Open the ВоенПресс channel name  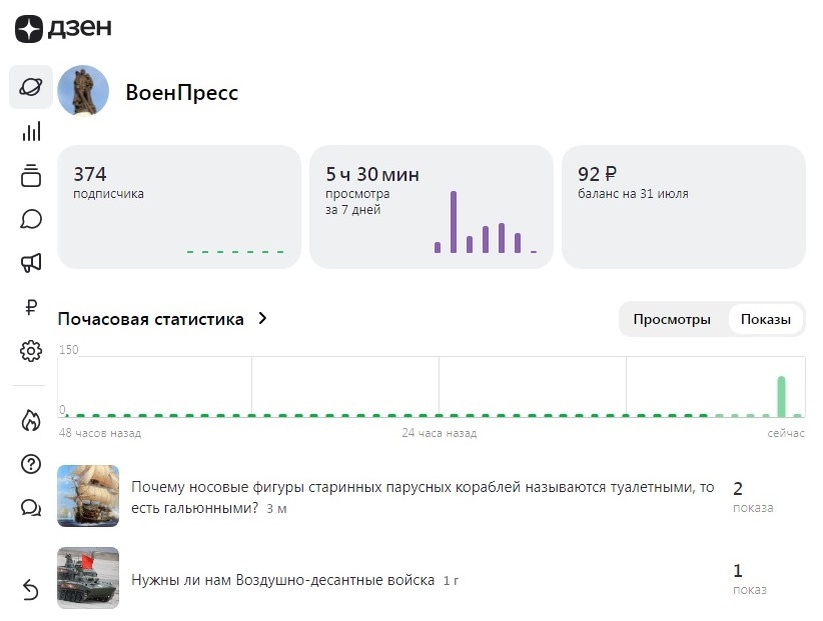click(182, 92)
